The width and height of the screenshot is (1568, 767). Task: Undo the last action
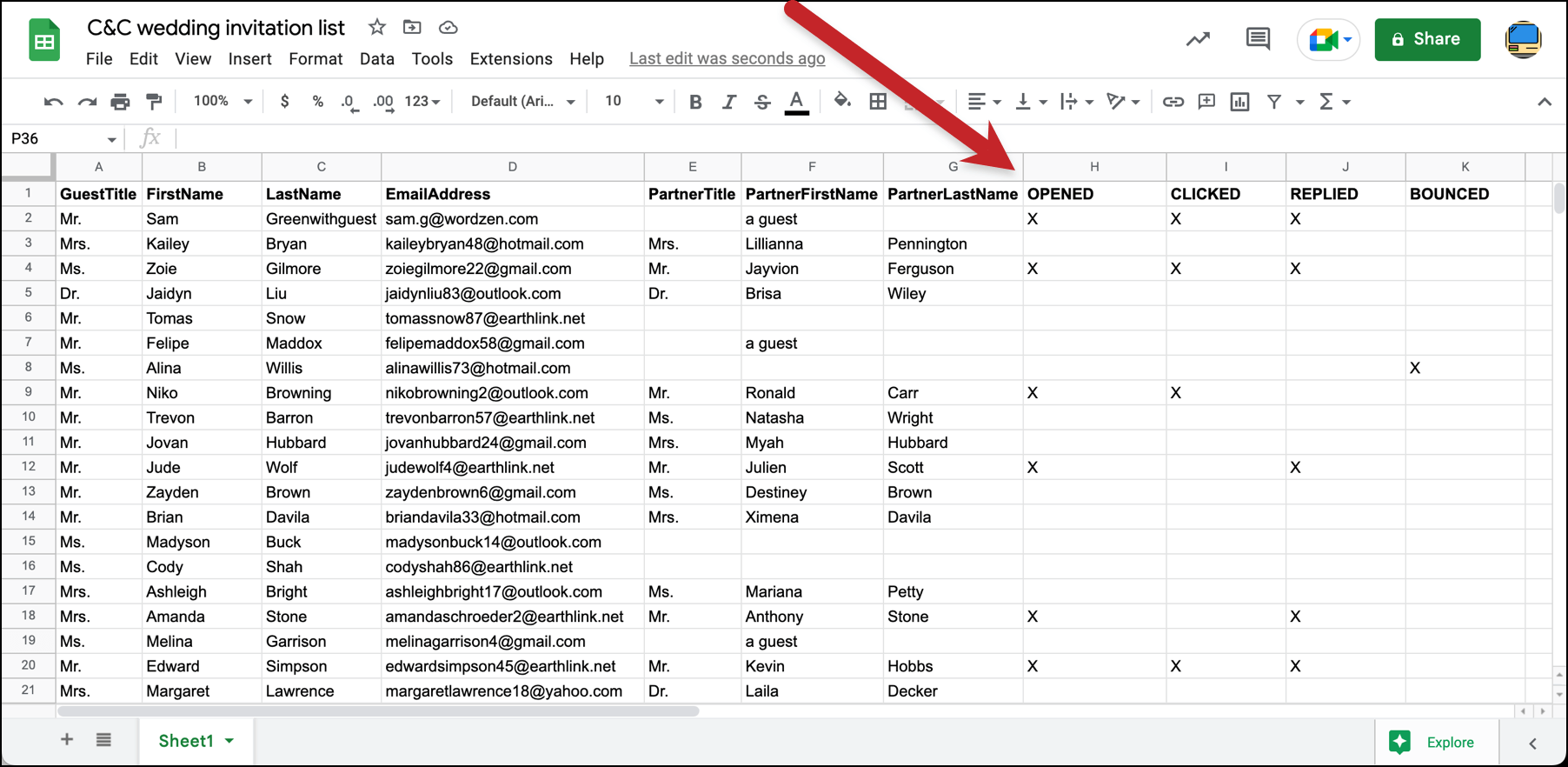pyautogui.click(x=53, y=102)
